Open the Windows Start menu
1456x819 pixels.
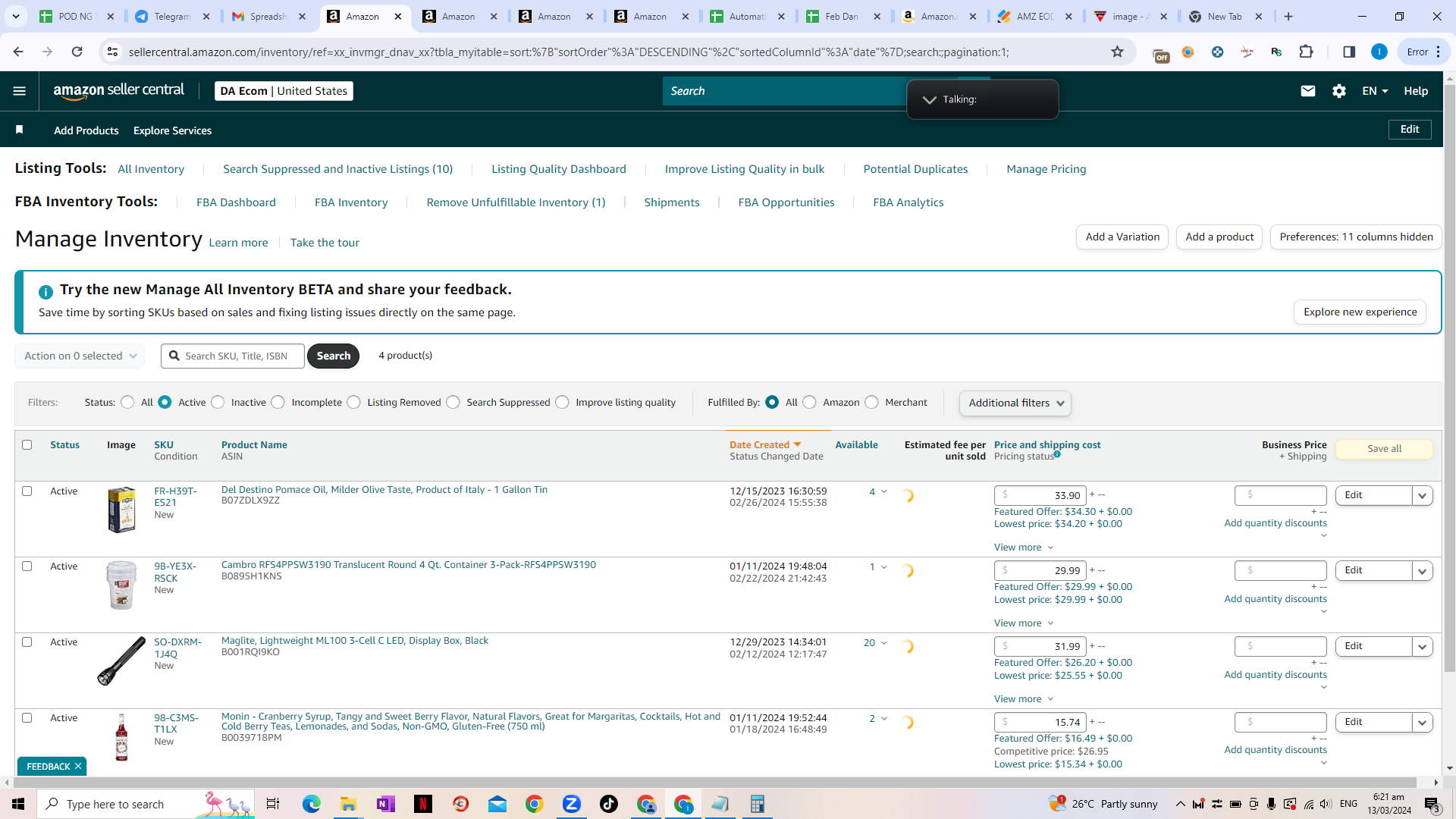(x=18, y=804)
